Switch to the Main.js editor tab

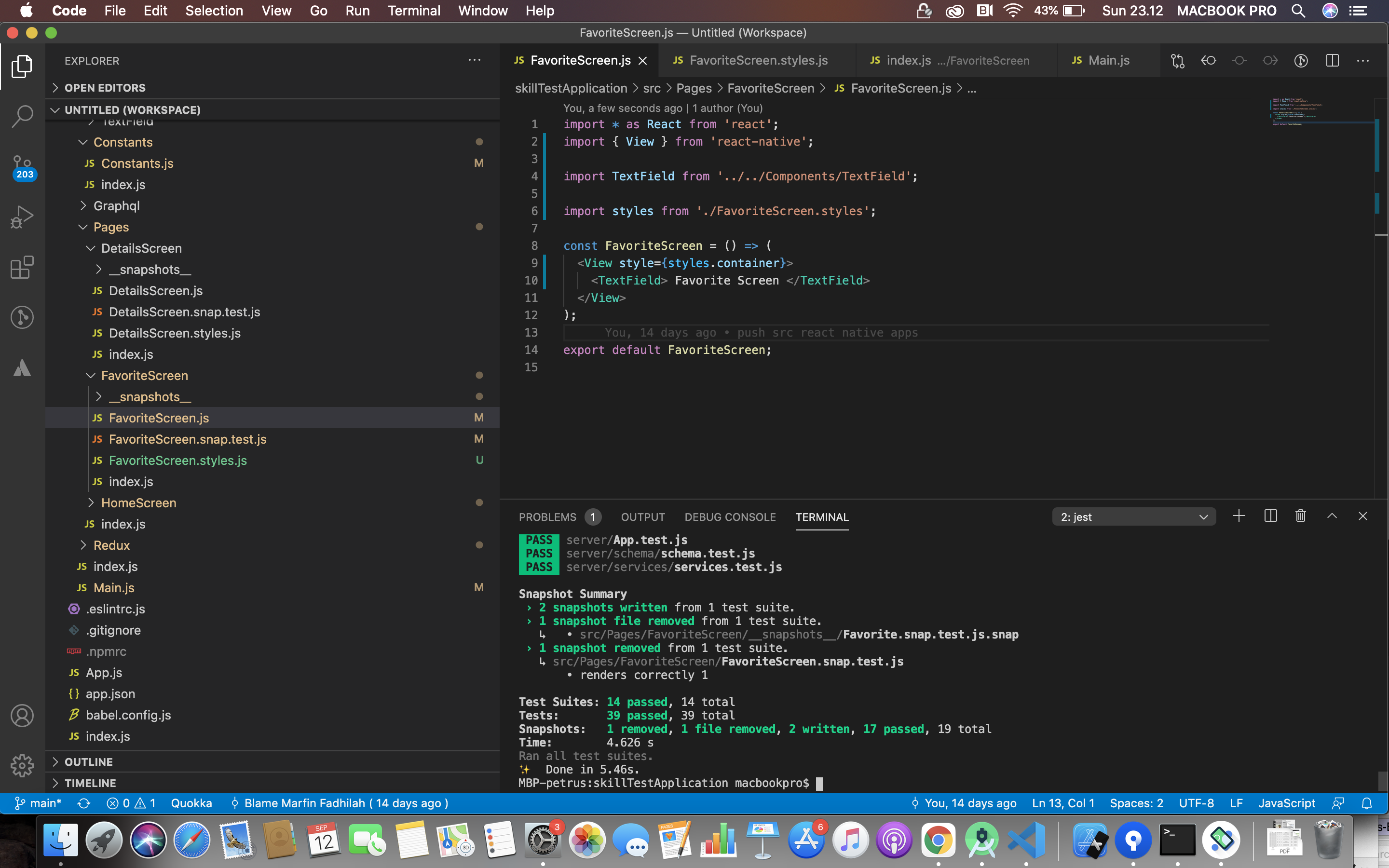1108,60
